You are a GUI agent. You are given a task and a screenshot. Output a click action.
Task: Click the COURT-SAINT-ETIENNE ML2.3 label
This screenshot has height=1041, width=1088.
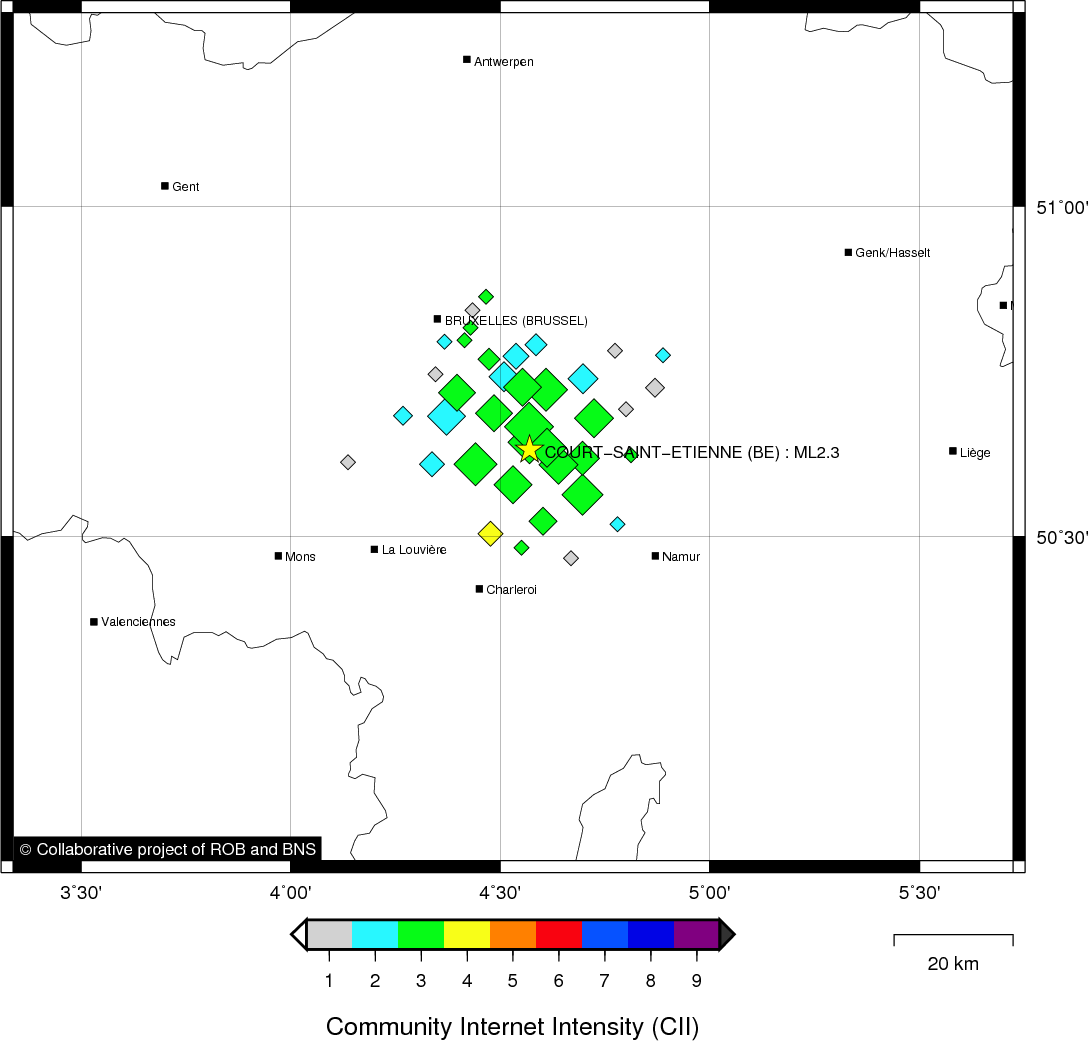pos(691,453)
